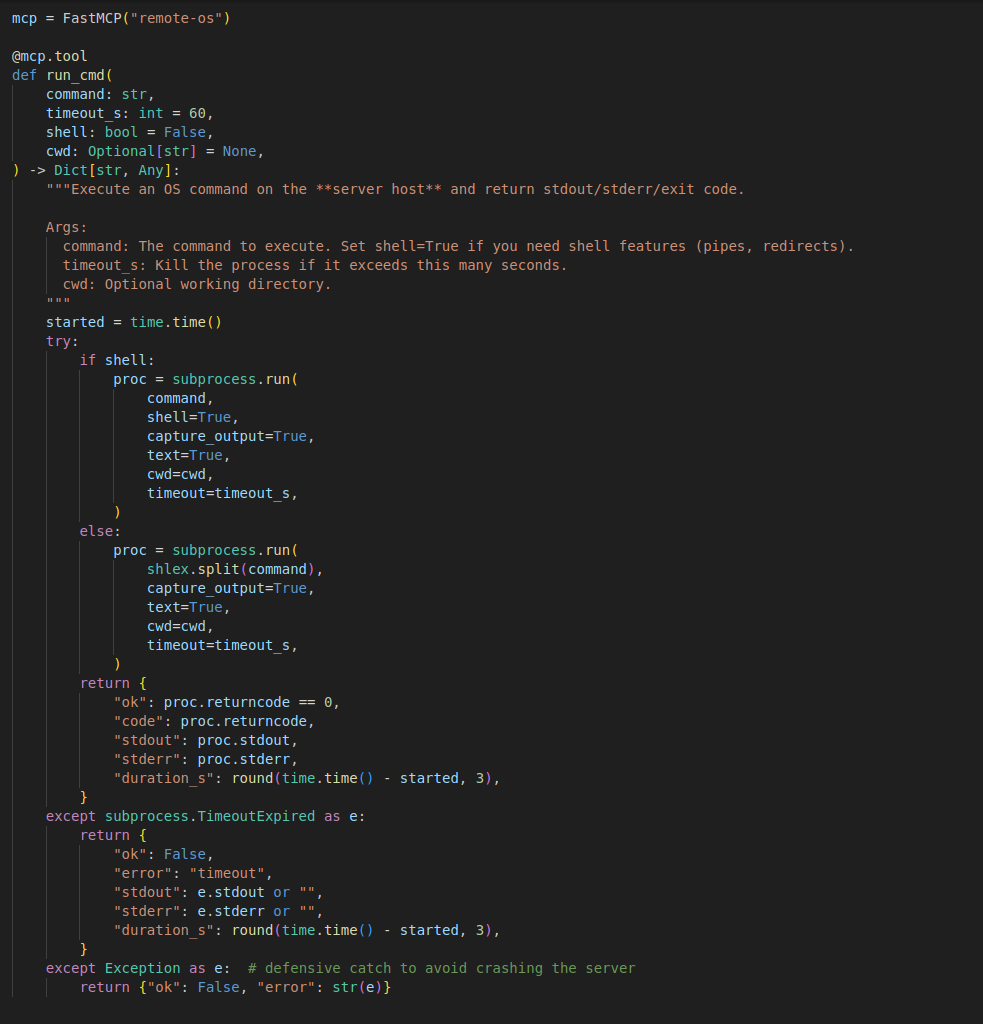Click the else: keyword
Screen dimensions: 983x1024
[x=99, y=531]
